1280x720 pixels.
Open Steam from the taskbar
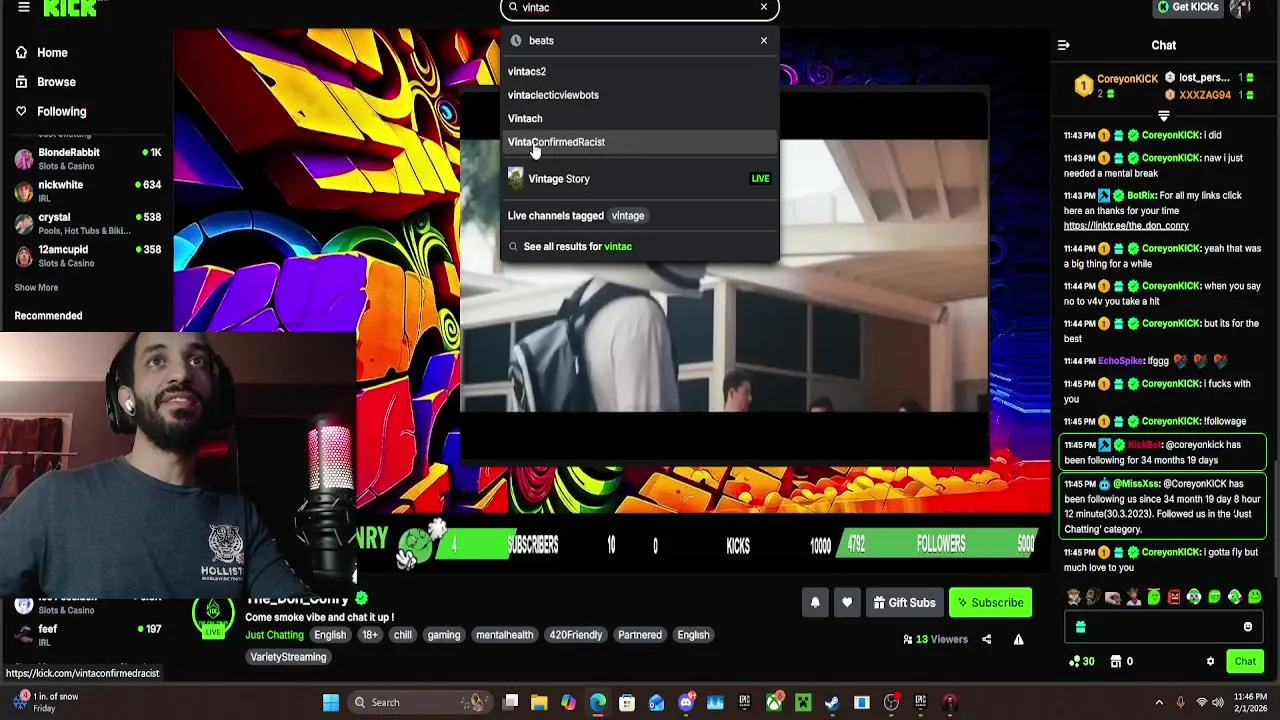(x=832, y=703)
